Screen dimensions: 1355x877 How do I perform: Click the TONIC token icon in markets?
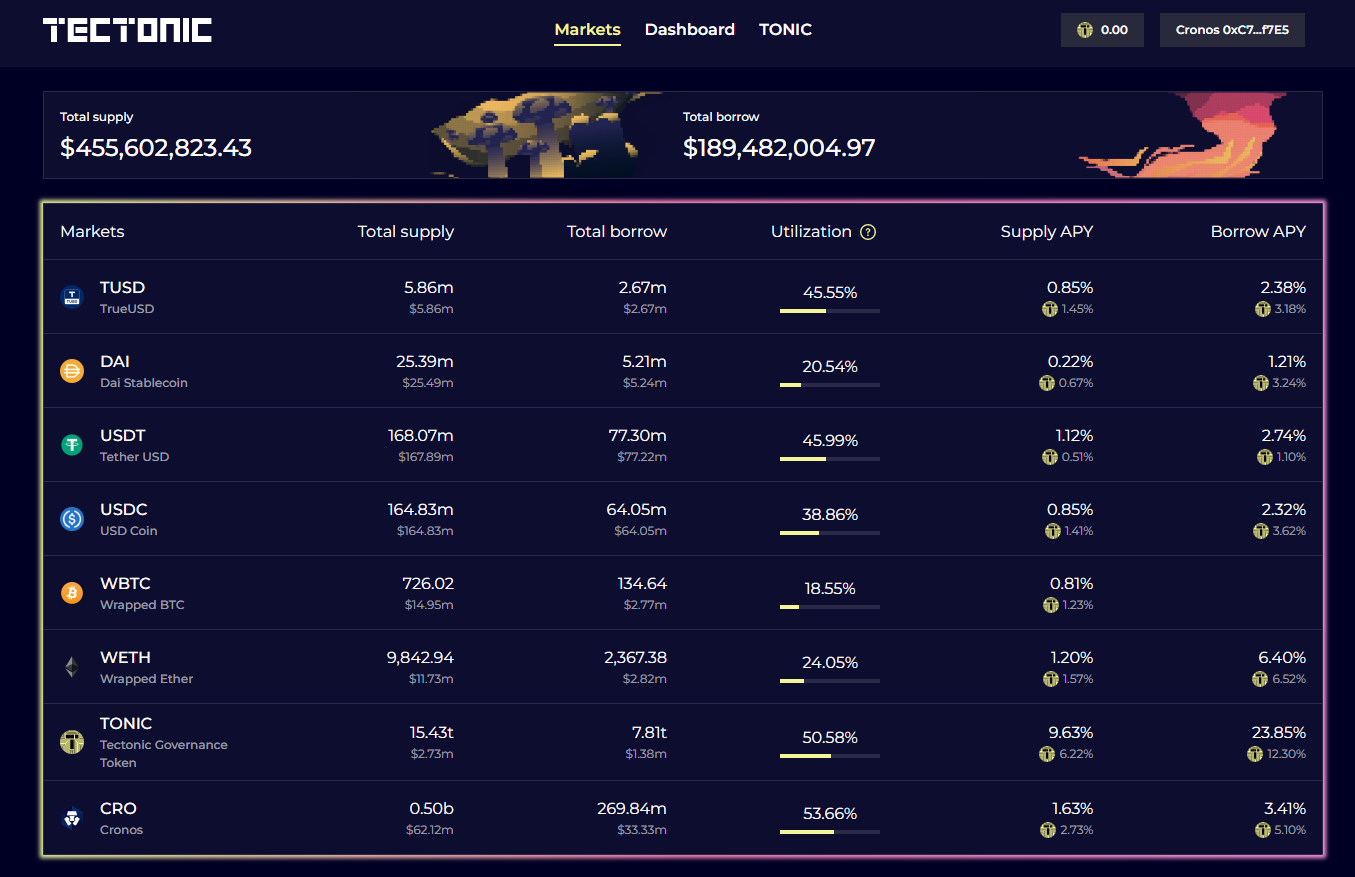(x=72, y=742)
